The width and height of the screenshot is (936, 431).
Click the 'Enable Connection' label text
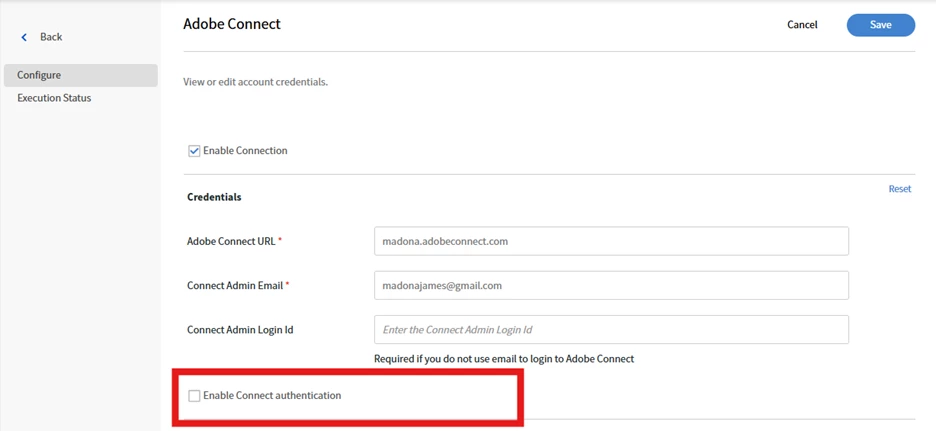pyautogui.click(x=245, y=150)
